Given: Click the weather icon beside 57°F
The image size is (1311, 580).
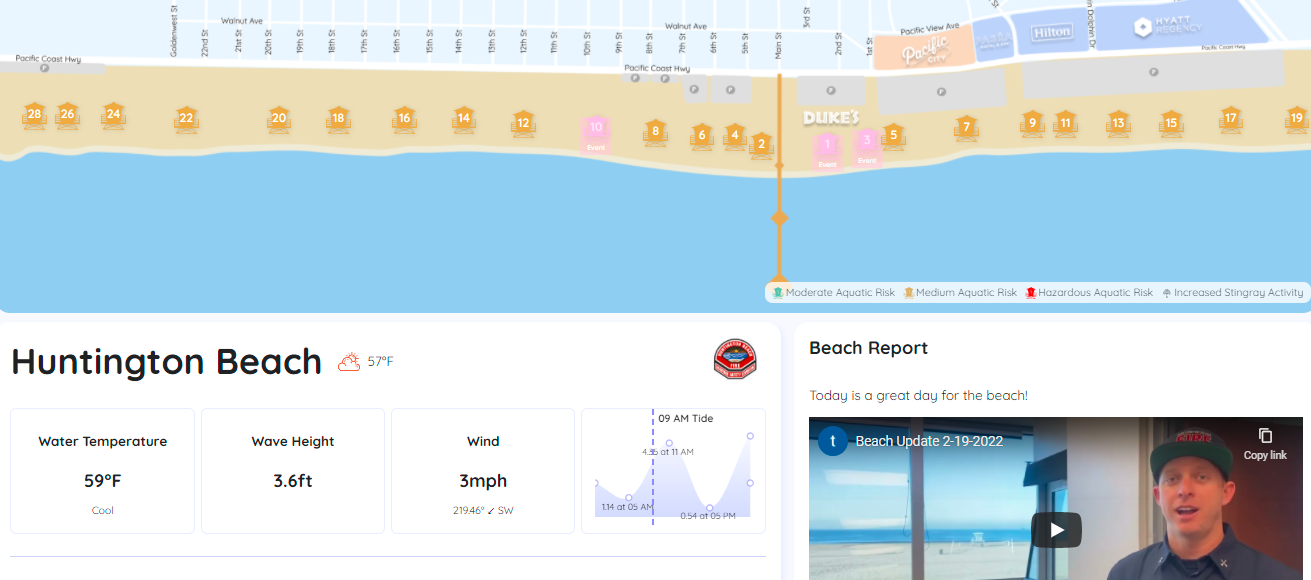Looking at the screenshot, I should pos(349,361).
